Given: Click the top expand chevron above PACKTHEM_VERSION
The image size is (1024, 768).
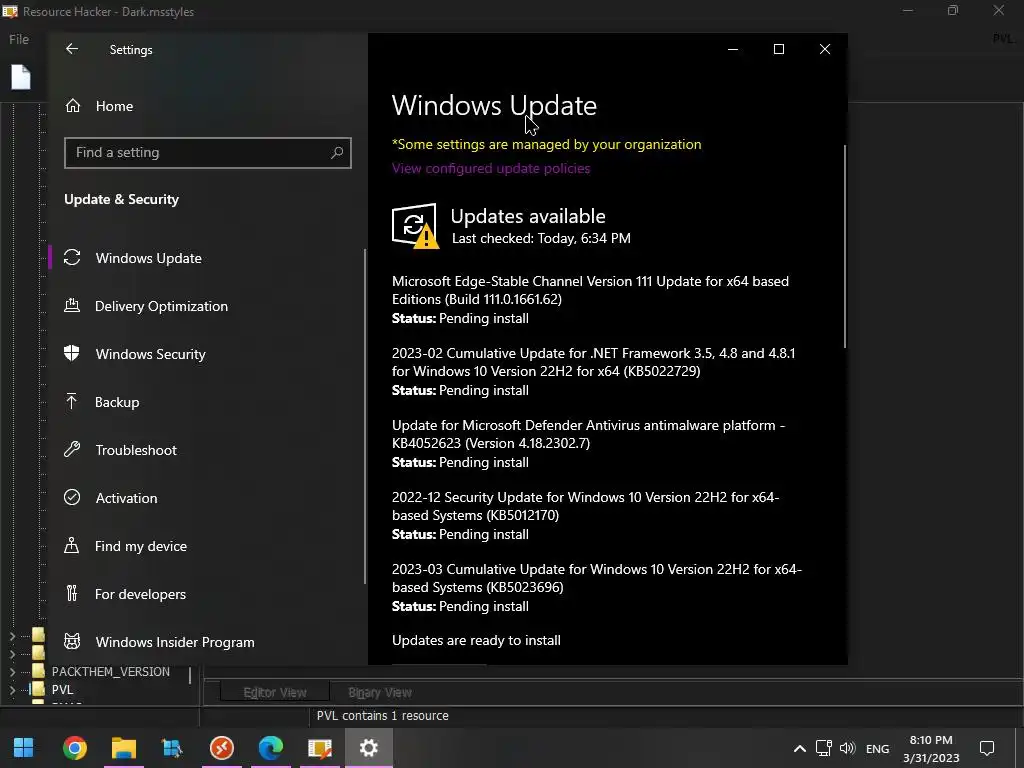Looking at the screenshot, I should pos(12,635).
